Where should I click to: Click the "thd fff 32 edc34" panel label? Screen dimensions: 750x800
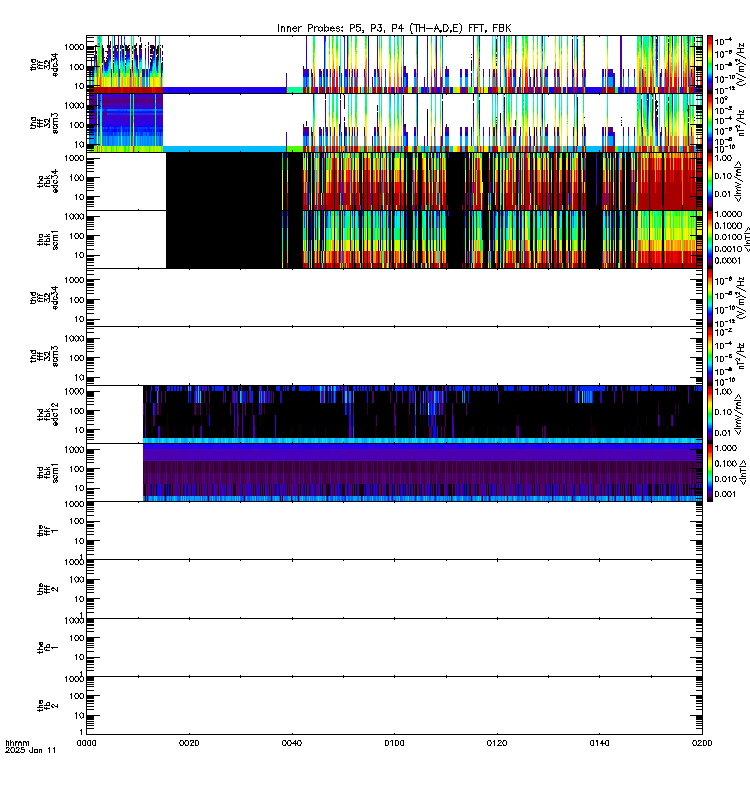click(44, 297)
